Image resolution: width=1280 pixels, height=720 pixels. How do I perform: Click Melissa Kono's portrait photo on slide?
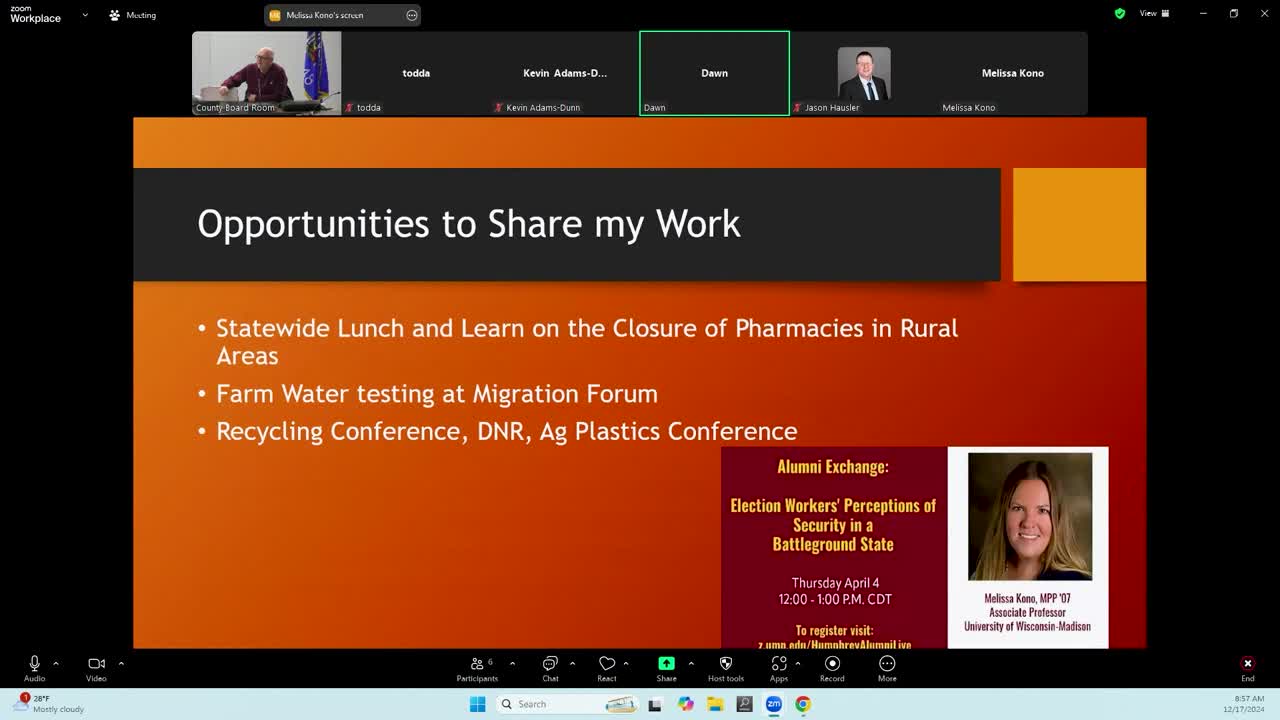(x=1030, y=516)
